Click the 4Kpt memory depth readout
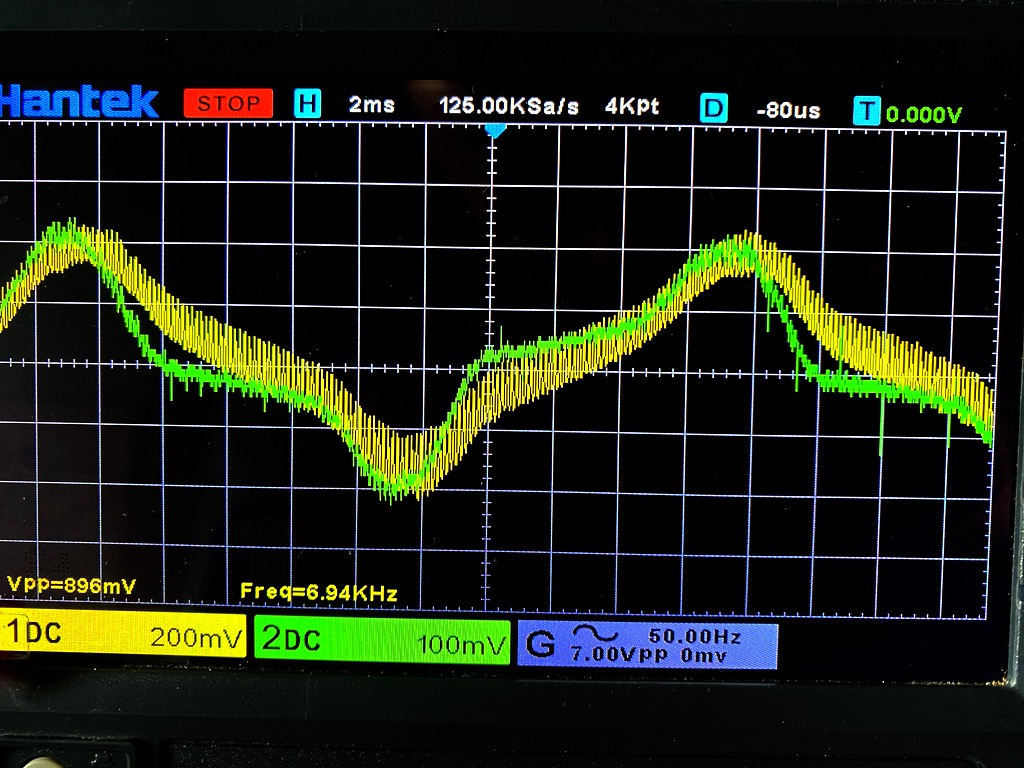The width and height of the screenshot is (1024, 768). coord(632,106)
